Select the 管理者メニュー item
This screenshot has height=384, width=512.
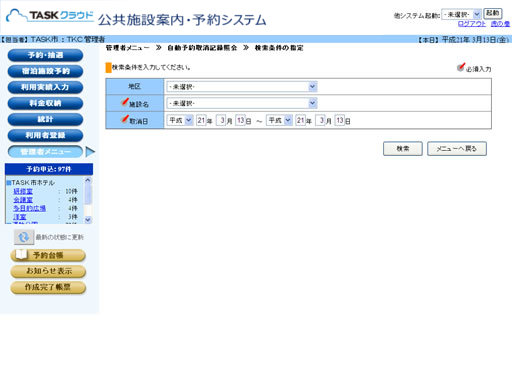click(45, 152)
